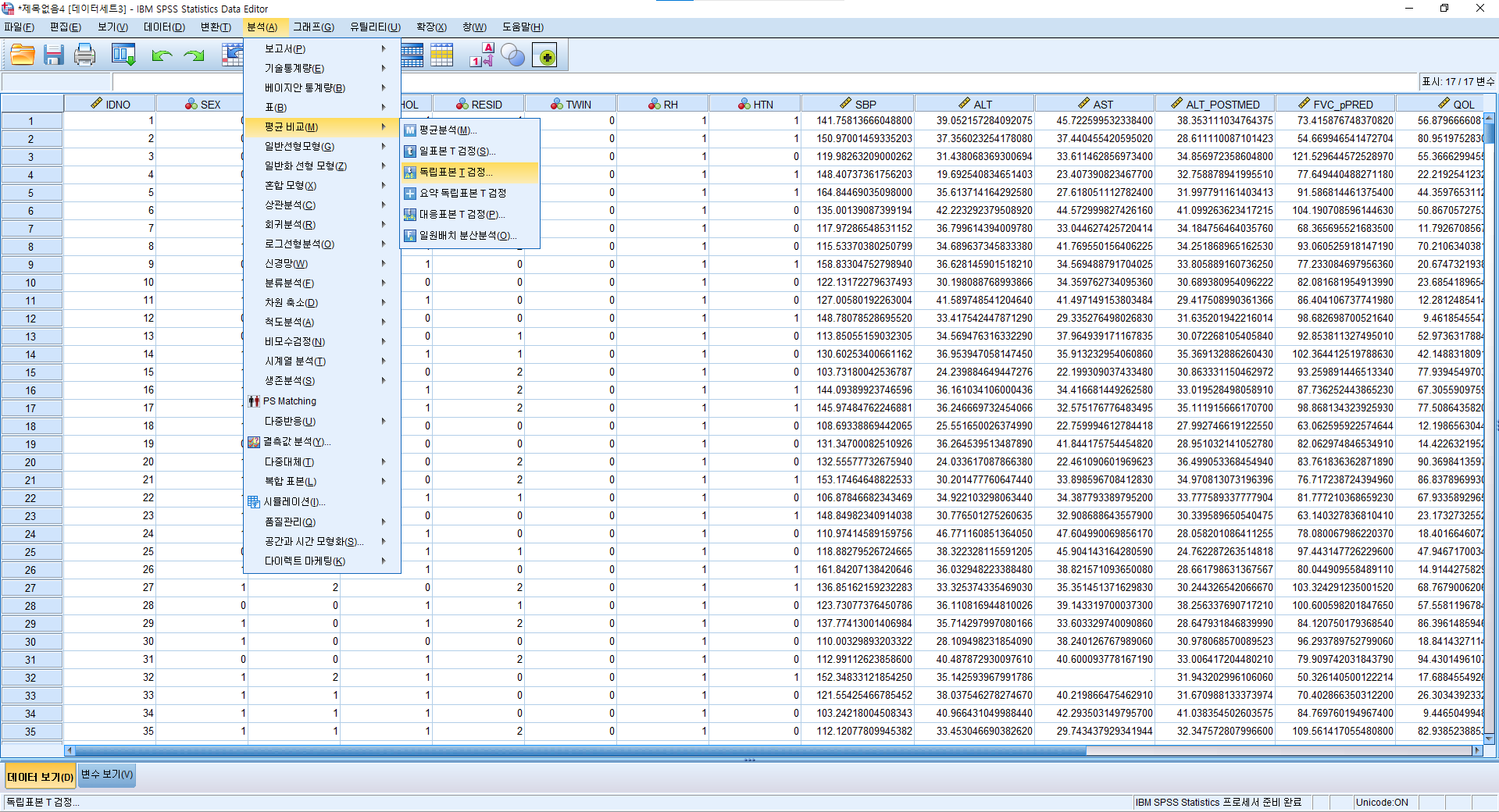Select the HTN column header
Screen dimensions: 1499x812
coord(755,104)
